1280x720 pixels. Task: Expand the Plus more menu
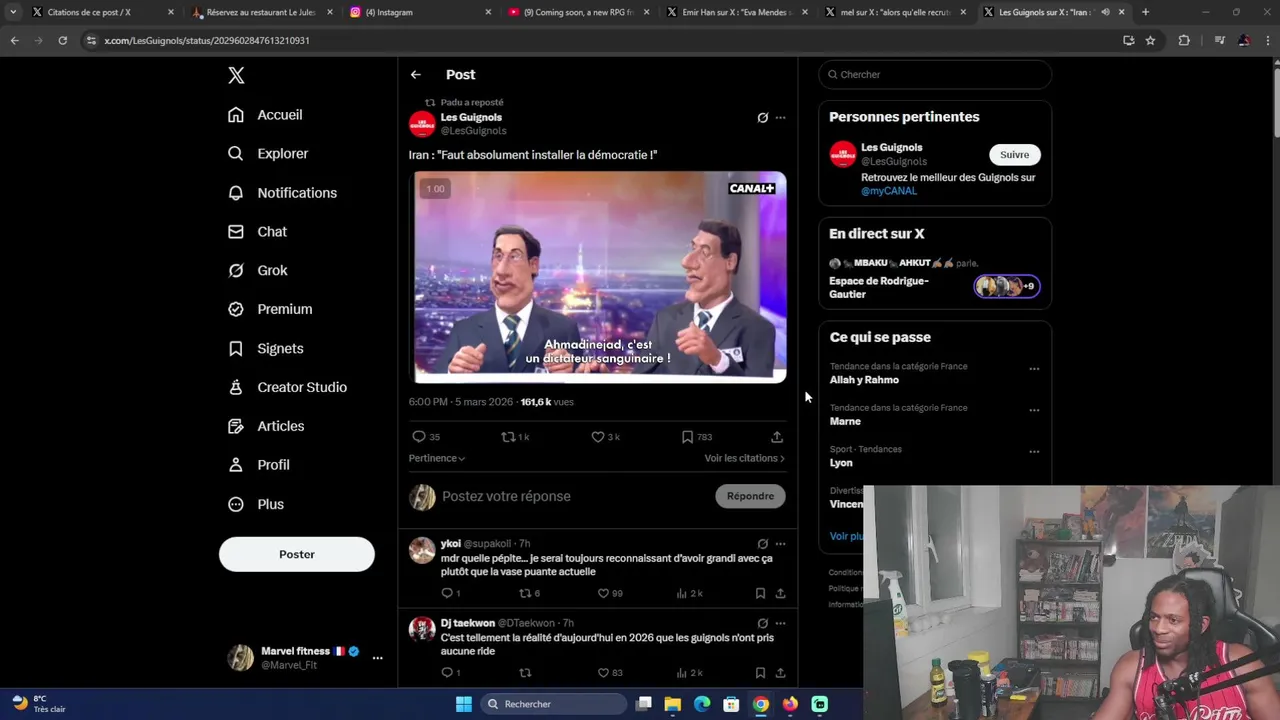pyautogui.click(x=256, y=505)
